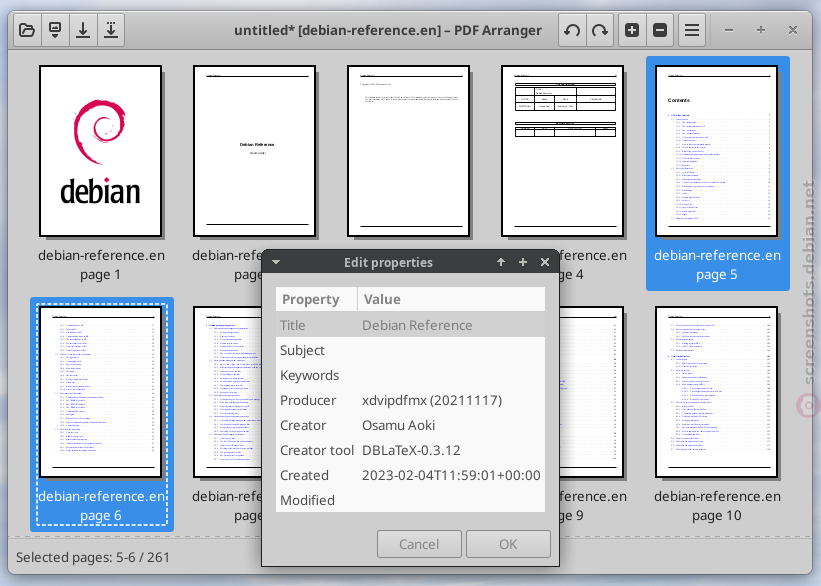Click the Cancel button
Viewport: 821px width, 586px height.
coord(419,544)
